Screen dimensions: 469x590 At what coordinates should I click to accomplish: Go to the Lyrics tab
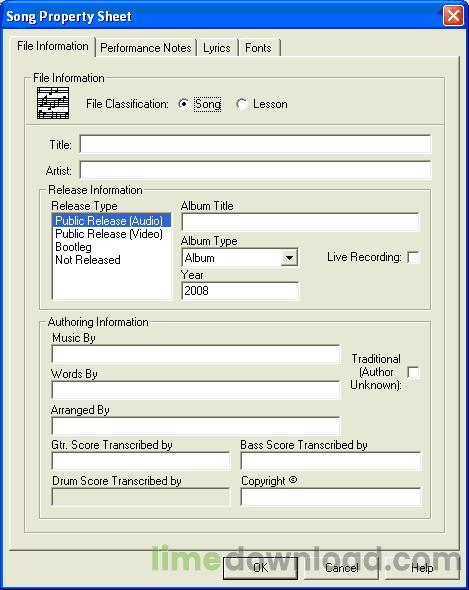216,48
